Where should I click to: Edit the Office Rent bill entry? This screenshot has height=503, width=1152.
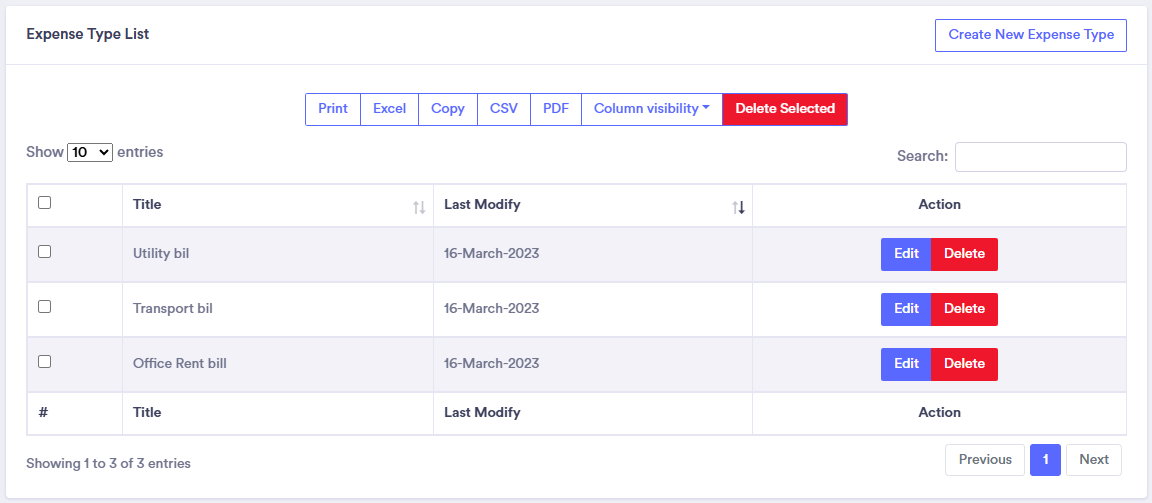coord(906,364)
